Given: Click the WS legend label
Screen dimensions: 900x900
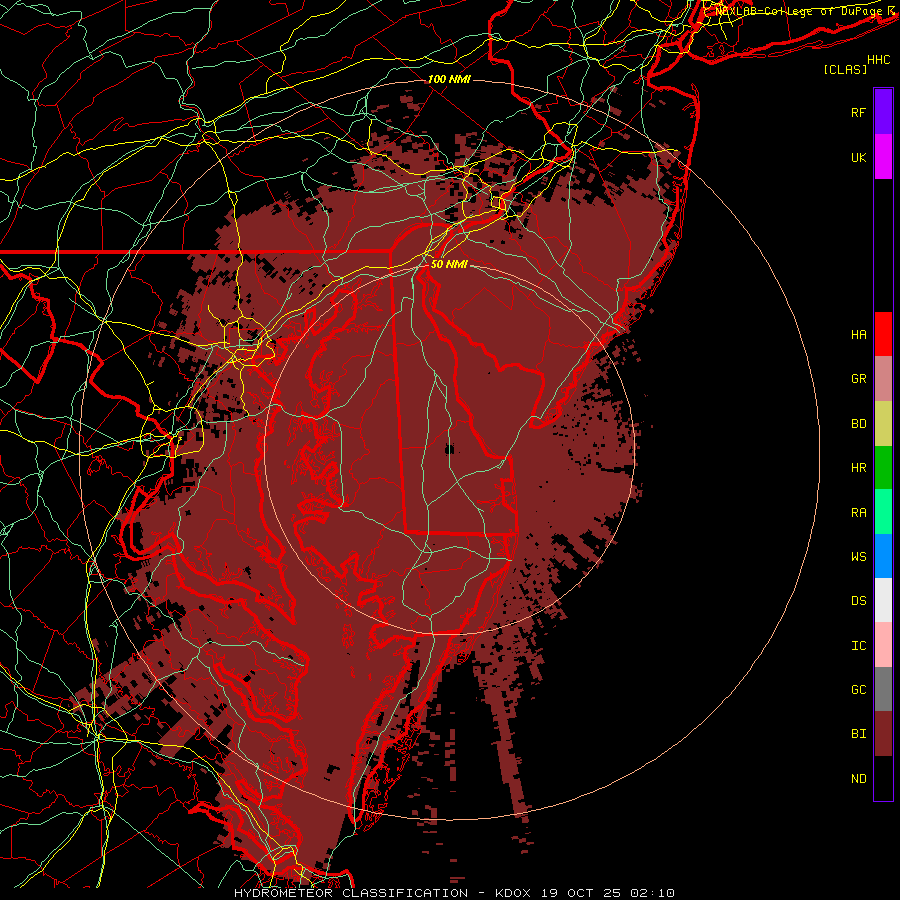Looking at the screenshot, I should pos(858,556).
